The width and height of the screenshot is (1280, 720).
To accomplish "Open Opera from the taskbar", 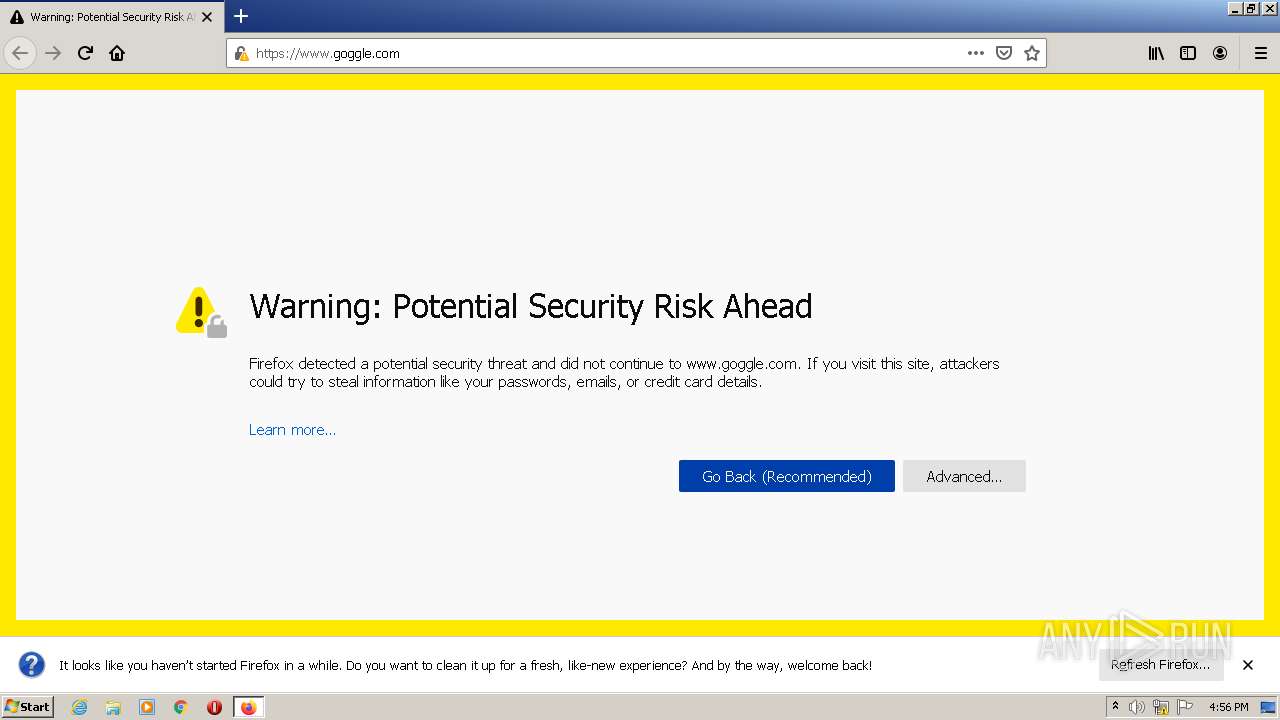I will (x=214, y=707).
